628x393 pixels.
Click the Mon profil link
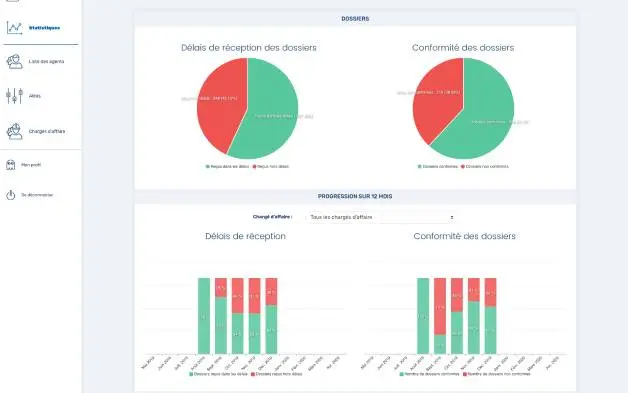pos(31,165)
